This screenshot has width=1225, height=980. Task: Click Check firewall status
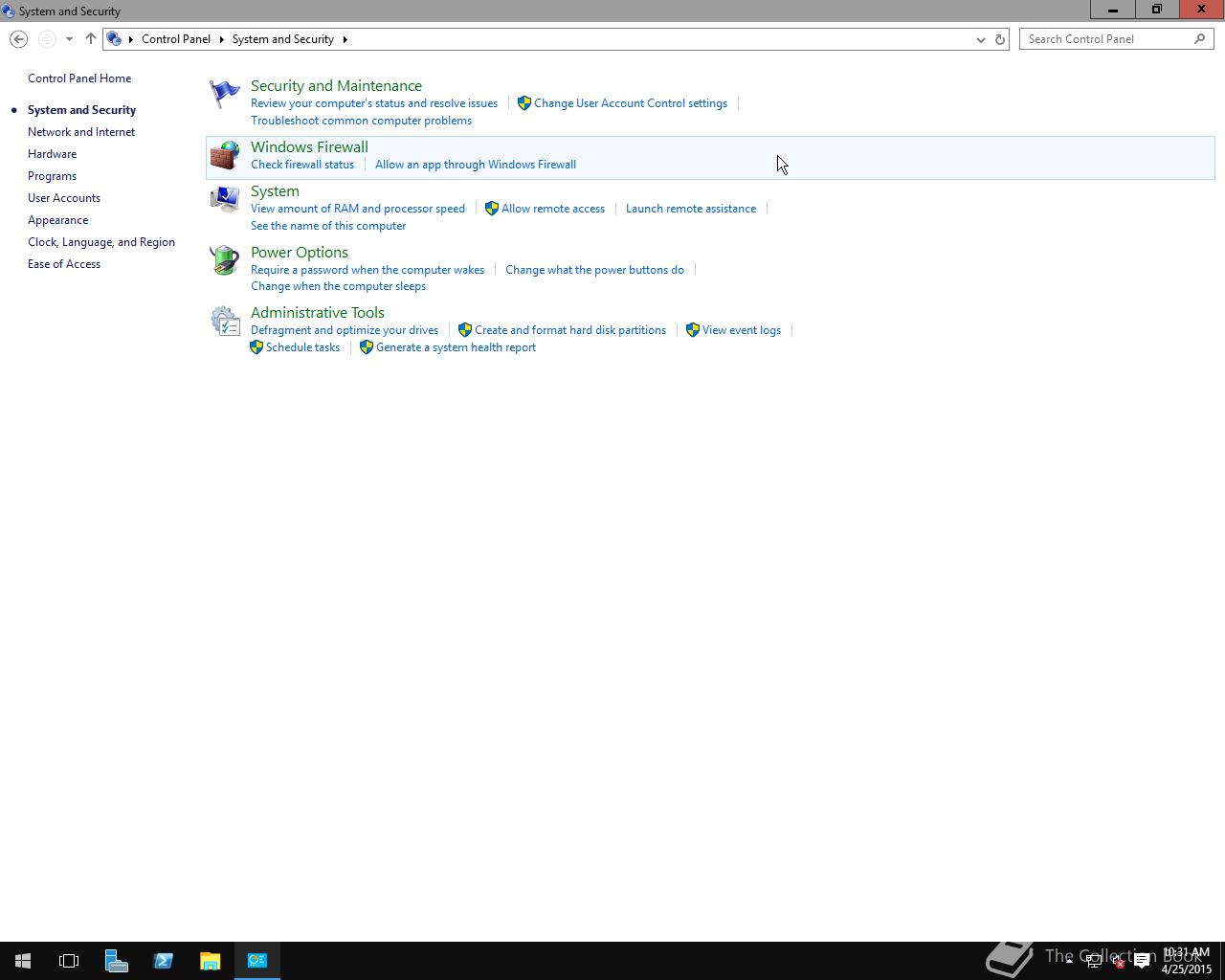[302, 165]
